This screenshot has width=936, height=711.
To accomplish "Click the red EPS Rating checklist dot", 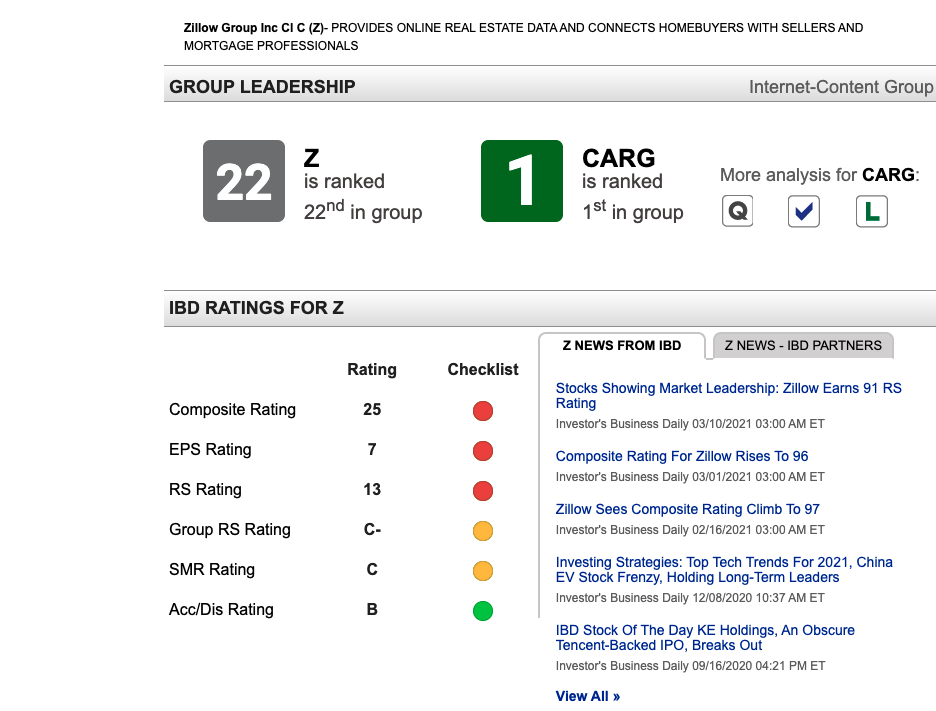I will (483, 451).
